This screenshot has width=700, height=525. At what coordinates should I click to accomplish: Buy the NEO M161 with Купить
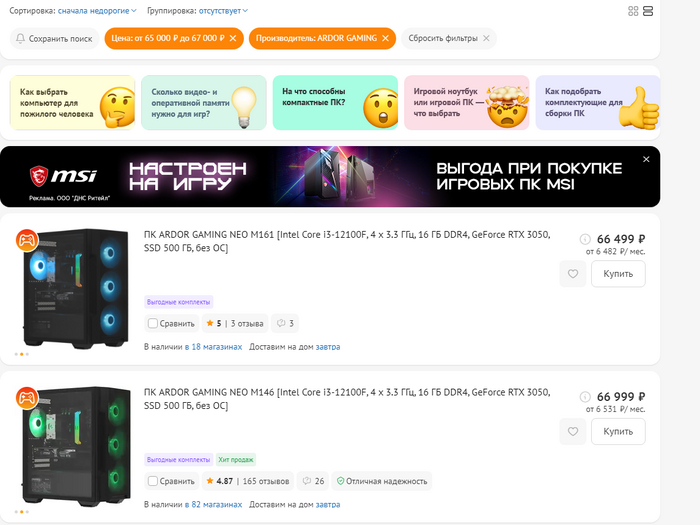click(x=618, y=274)
